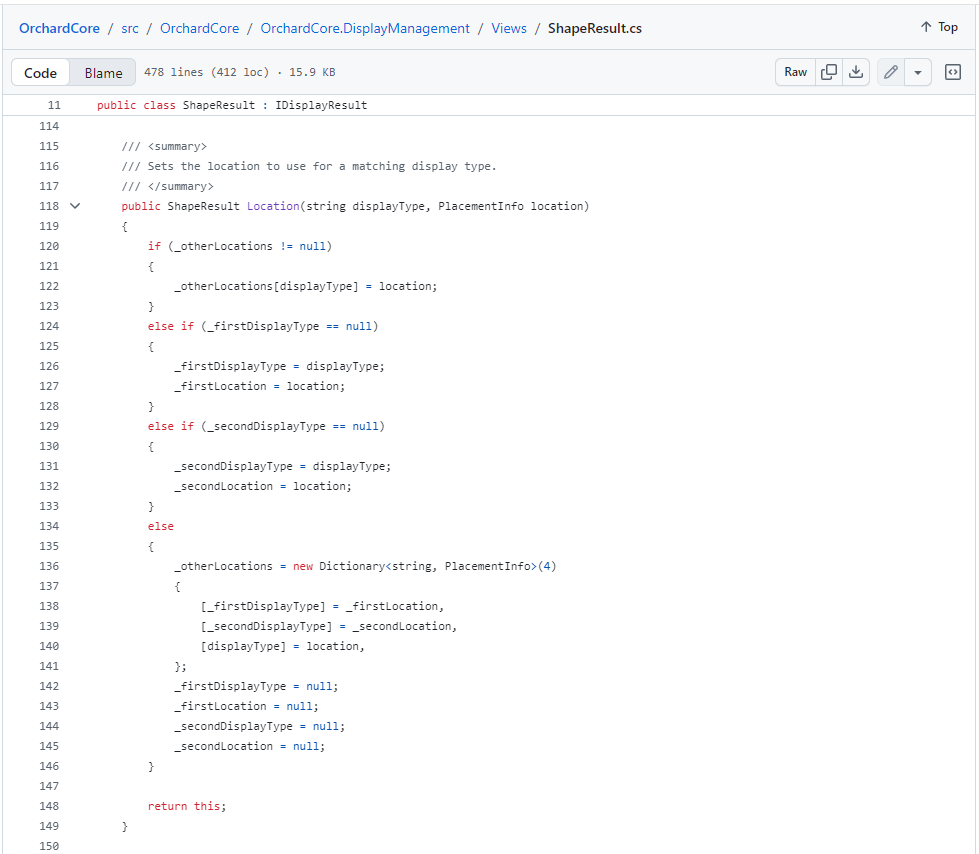The width and height of the screenshot is (979, 854).
Task: Select line number 118
Action: [x=49, y=206]
